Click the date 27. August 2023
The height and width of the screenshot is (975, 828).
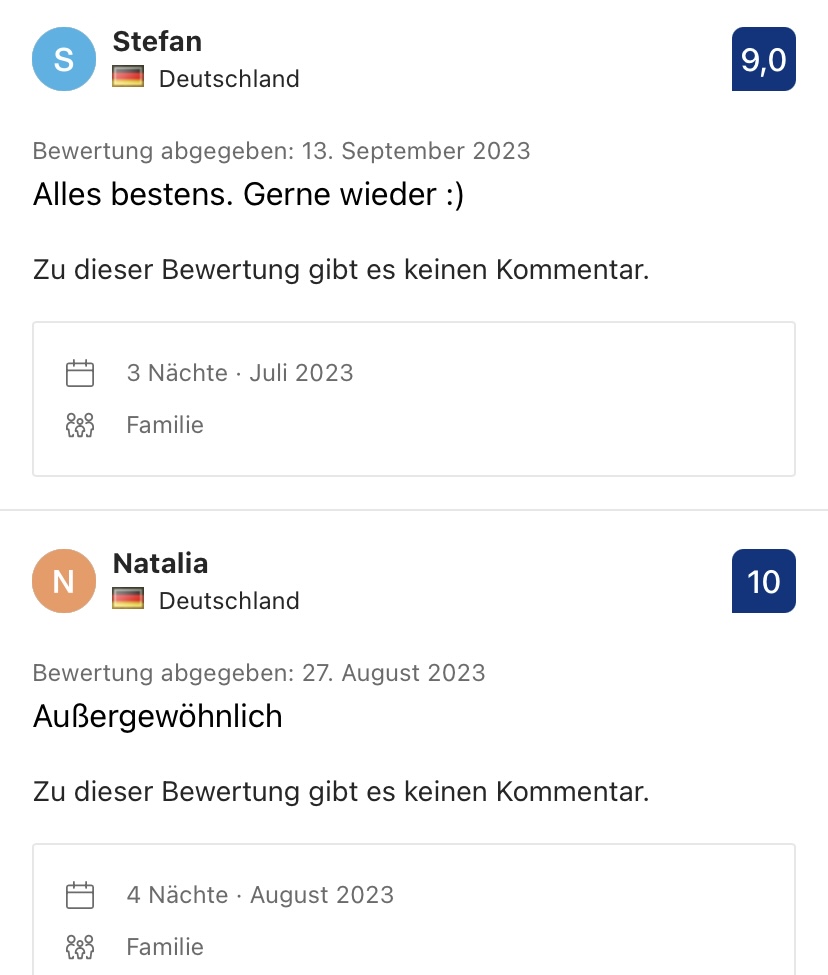coord(393,673)
